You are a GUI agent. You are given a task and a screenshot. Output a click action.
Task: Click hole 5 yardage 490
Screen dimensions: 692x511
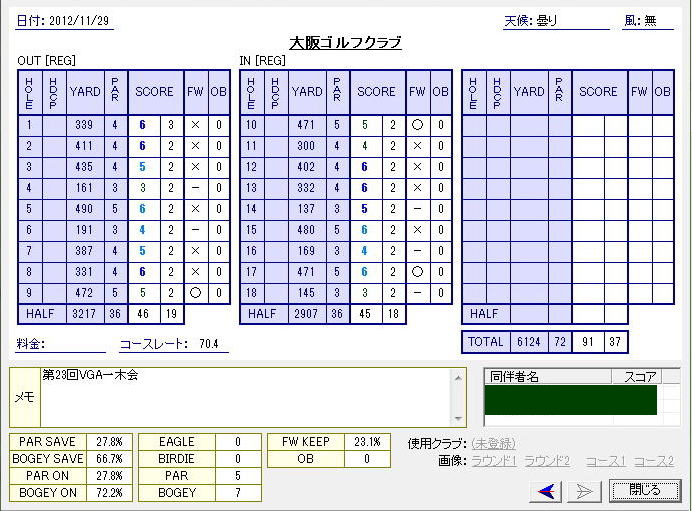(x=84, y=209)
